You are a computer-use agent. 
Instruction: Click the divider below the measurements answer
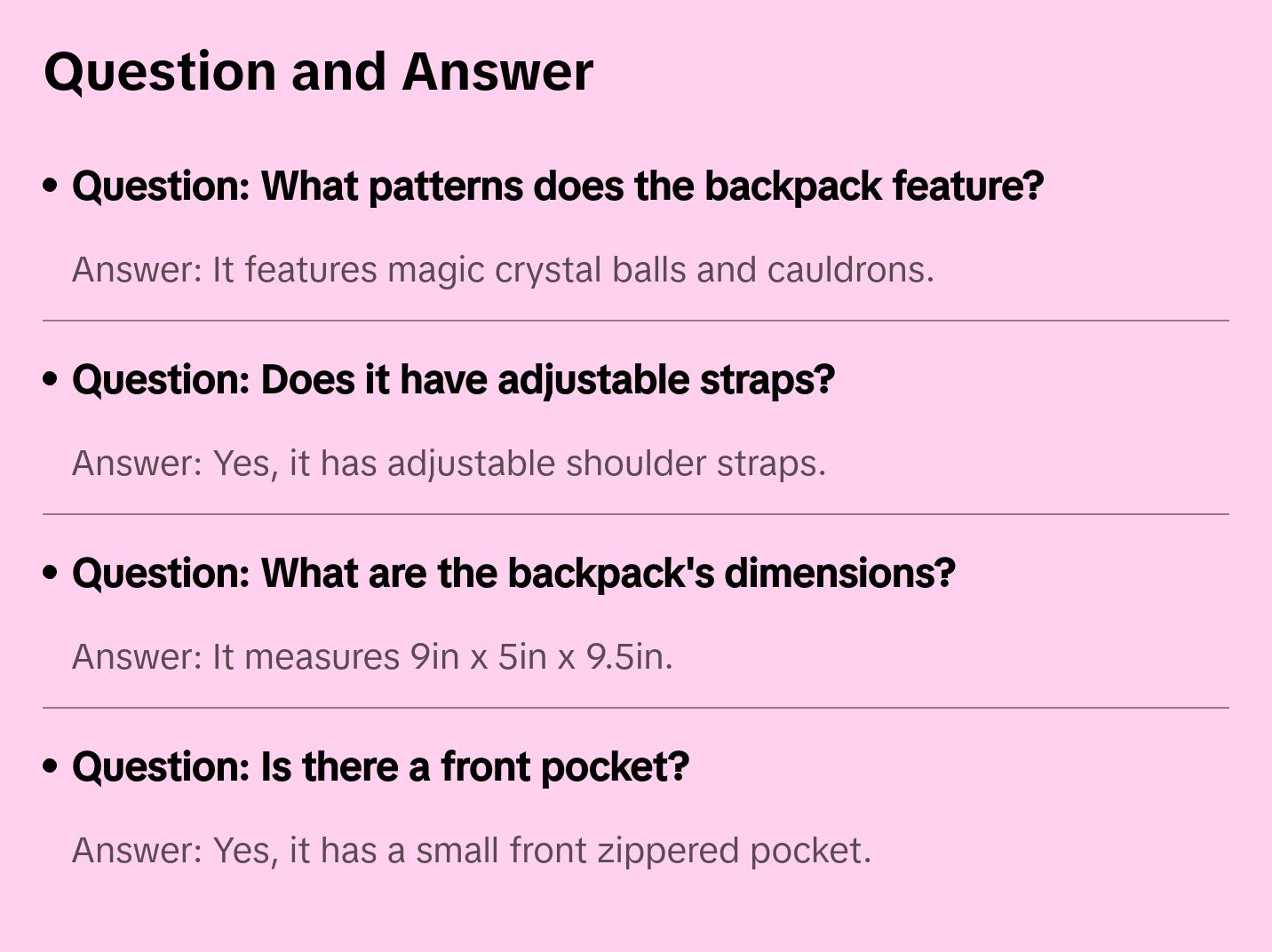(x=636, y=708)
